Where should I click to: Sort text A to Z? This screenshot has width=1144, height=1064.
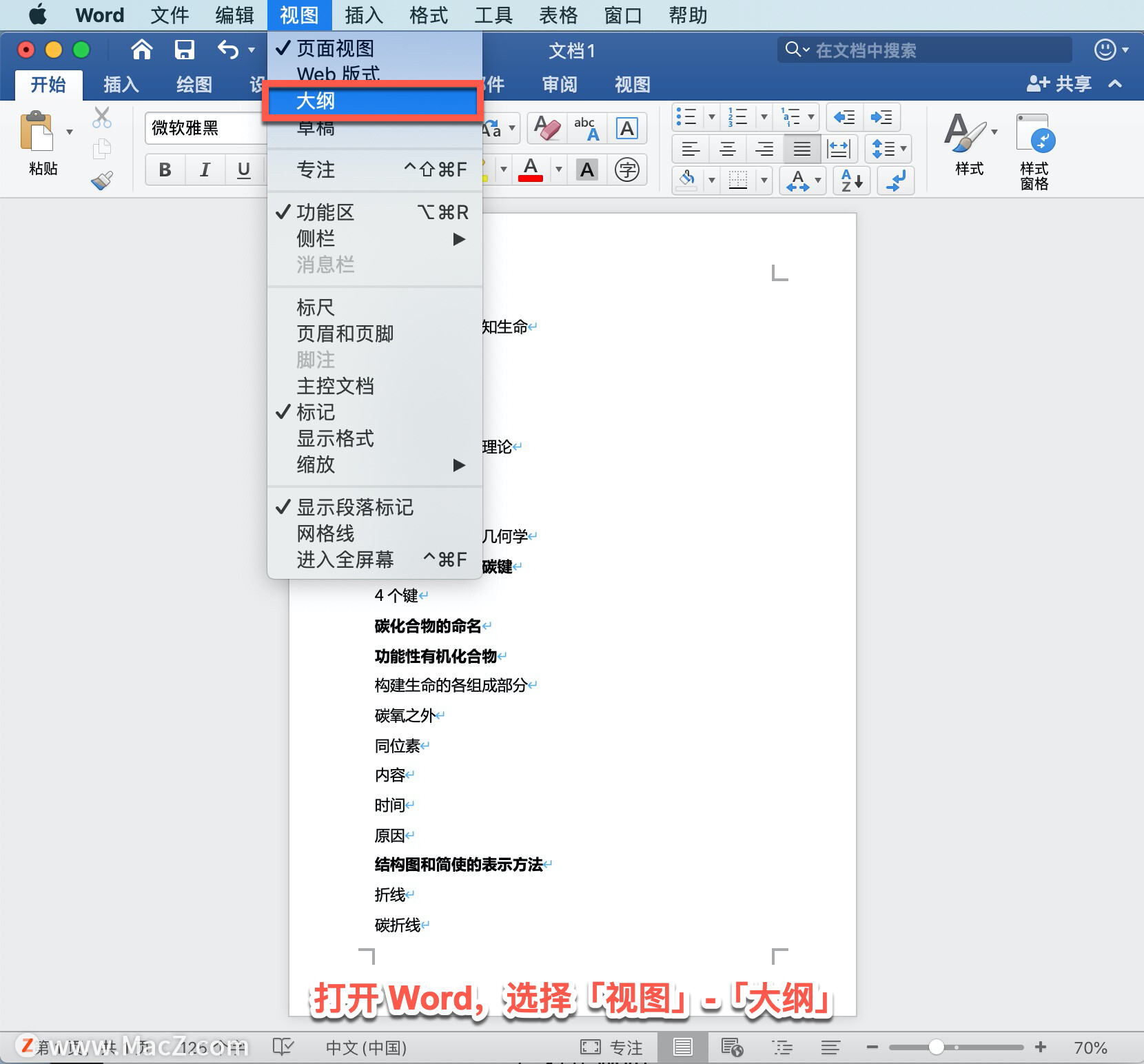pos(852,181)
